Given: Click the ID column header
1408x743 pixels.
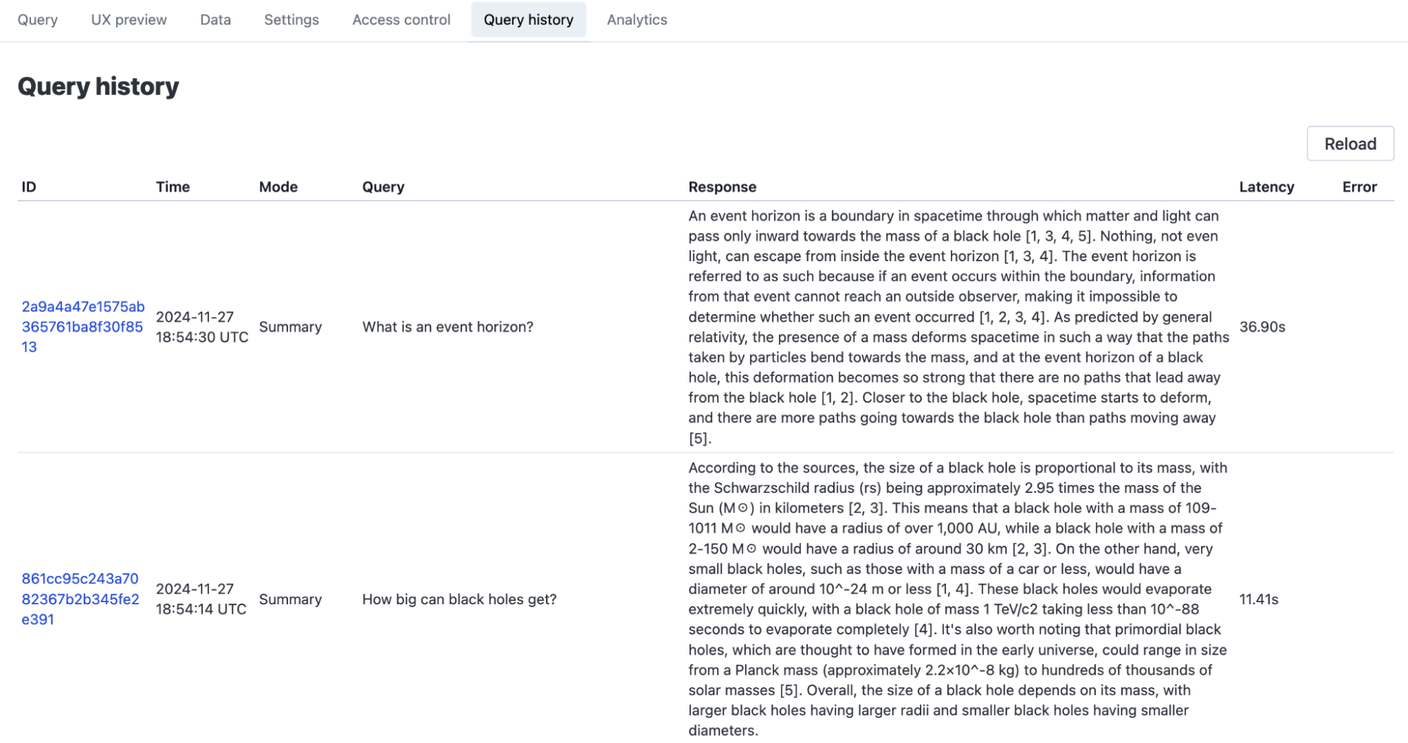Looking at the screenshot, I should pos(29,187).
